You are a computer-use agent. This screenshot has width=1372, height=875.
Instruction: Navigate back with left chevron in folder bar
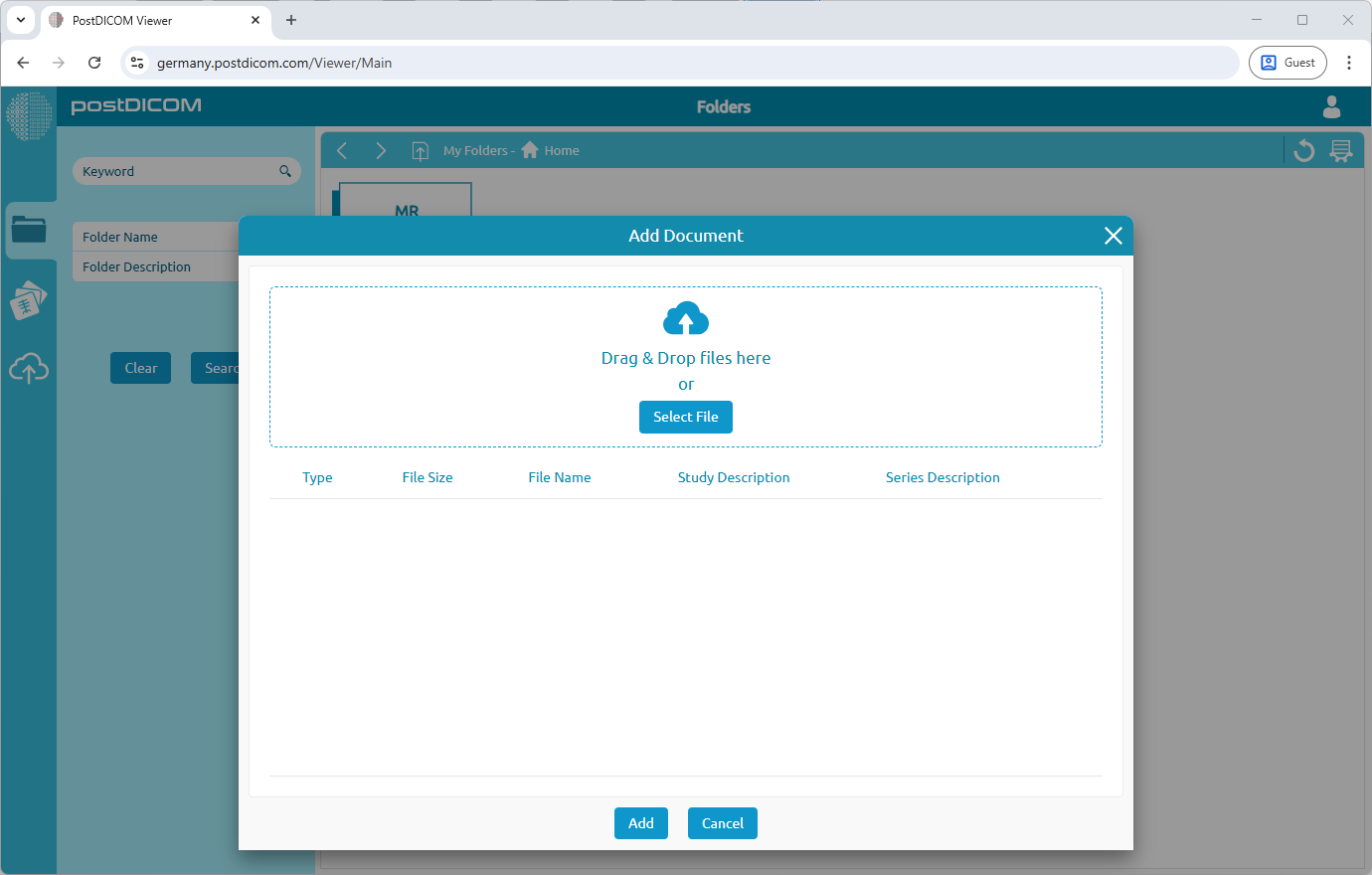click(x=342, y=150)
